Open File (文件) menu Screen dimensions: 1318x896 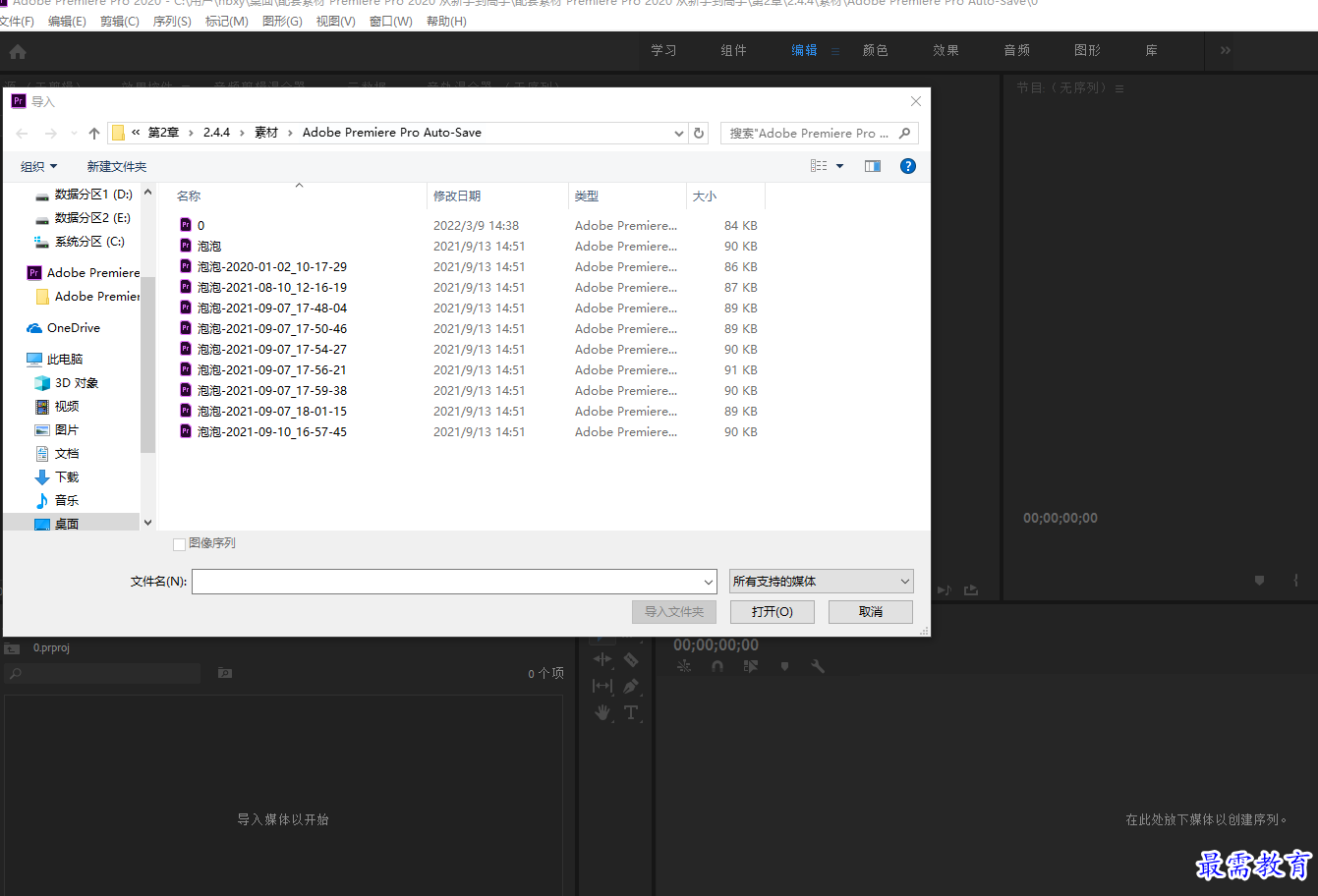17,21
